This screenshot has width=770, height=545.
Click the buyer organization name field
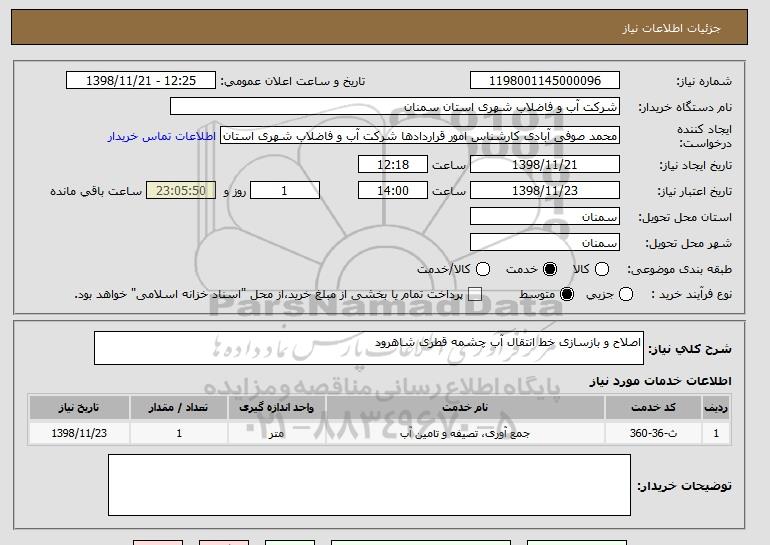(x=395, y=107)
